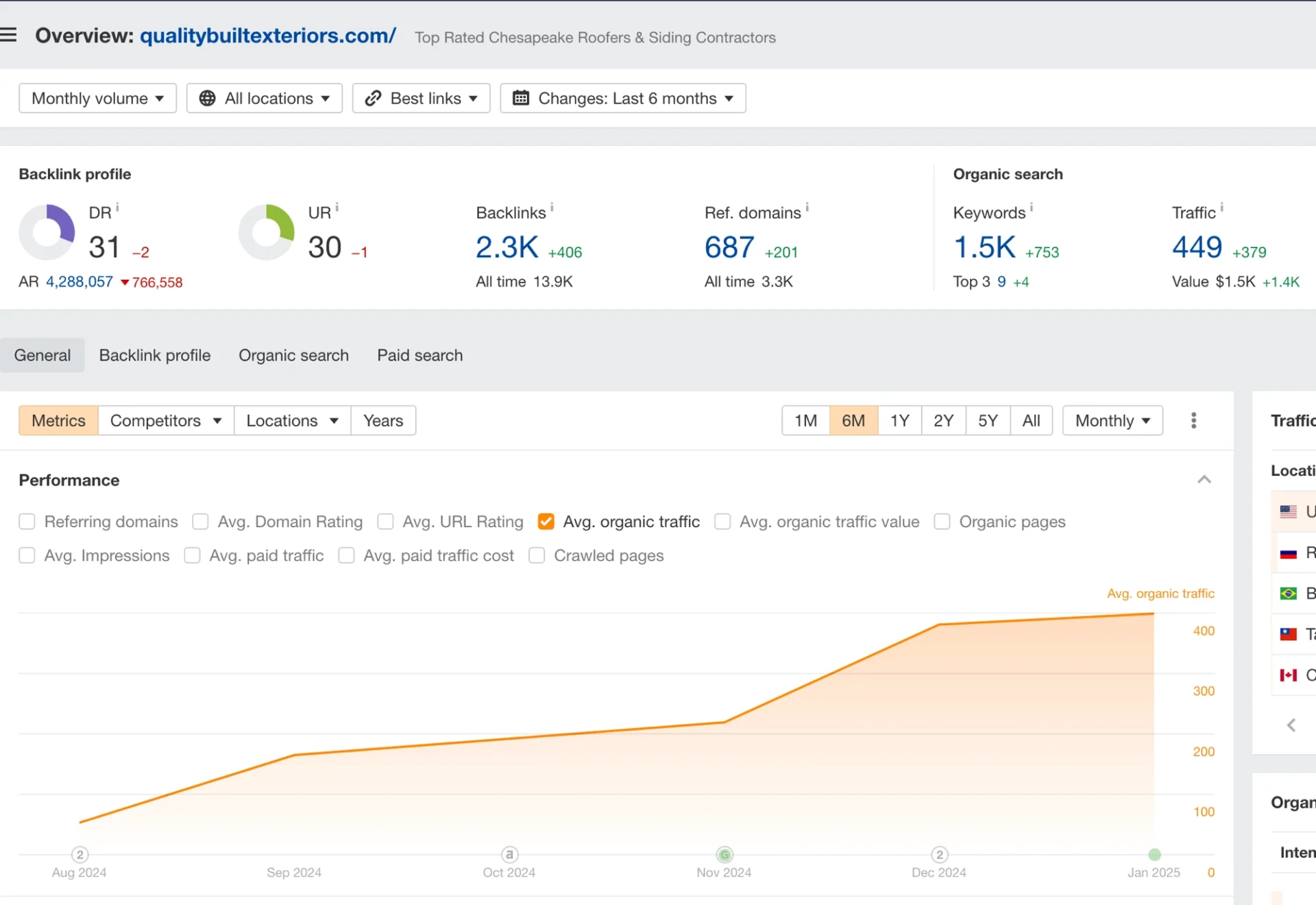
Task: Click the US flag in the Locations list
Action: (x=1289, y=511)
